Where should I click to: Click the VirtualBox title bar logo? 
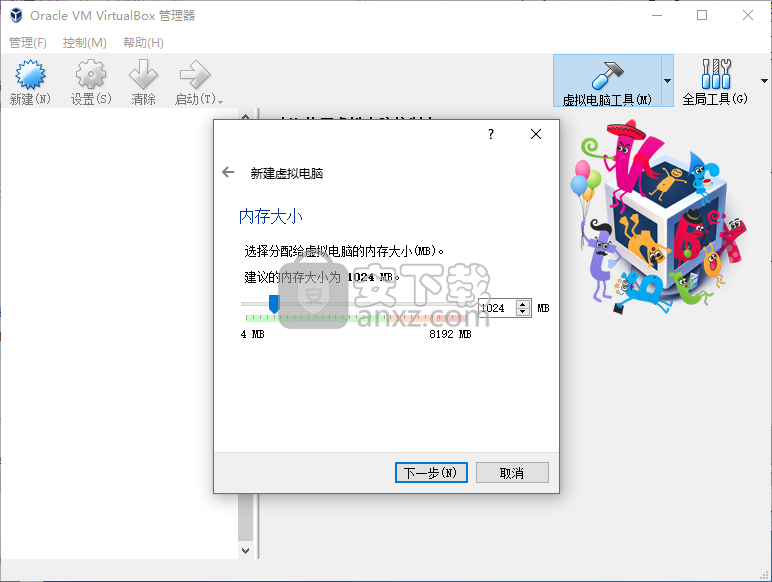(16, 15)
